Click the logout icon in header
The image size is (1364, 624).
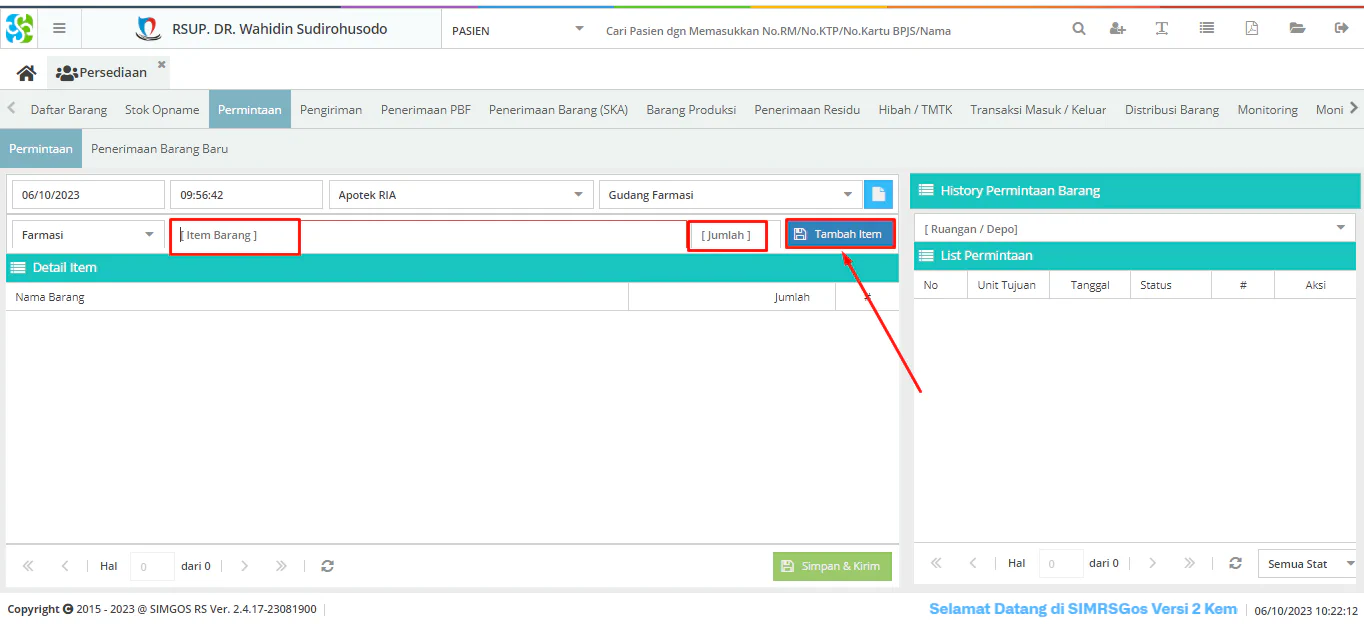(1341, 29)
